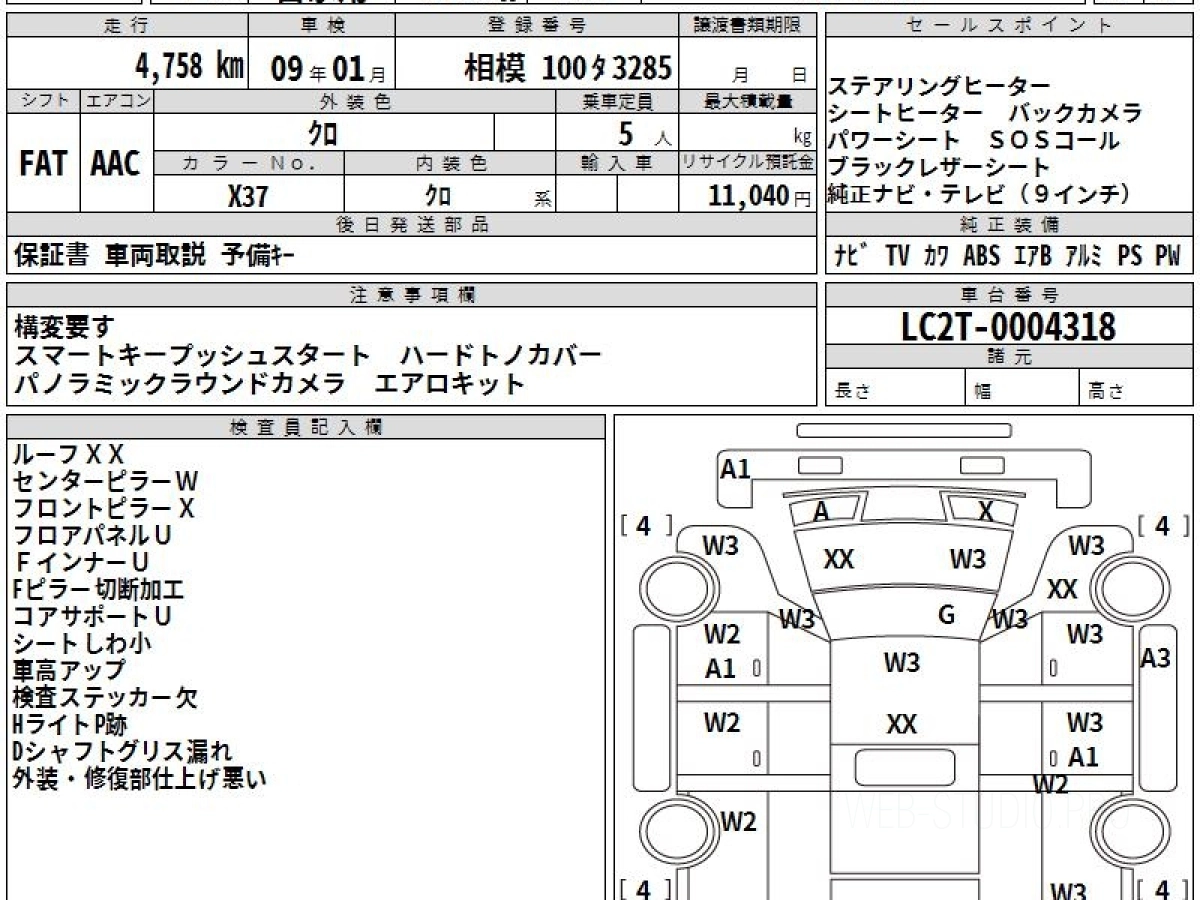Screen dimensions: 1200x900
Task: Click the ハードトノカバー note
Action: coord(501,355)
